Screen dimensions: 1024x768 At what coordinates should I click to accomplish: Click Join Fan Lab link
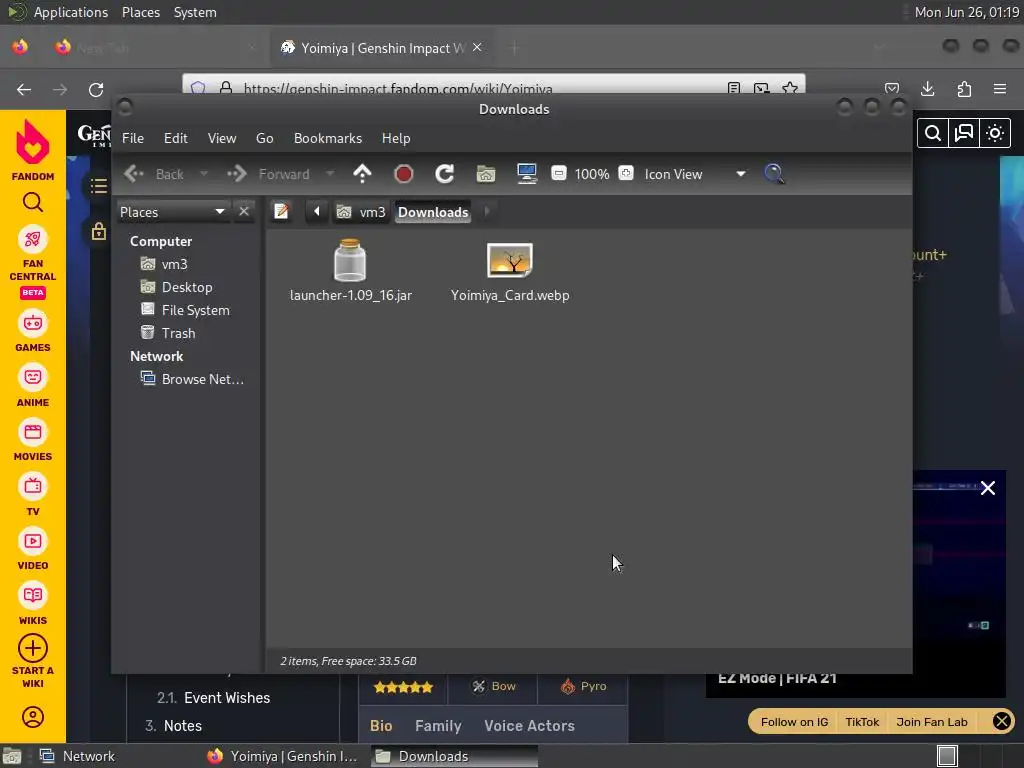(x=932, y=722)
